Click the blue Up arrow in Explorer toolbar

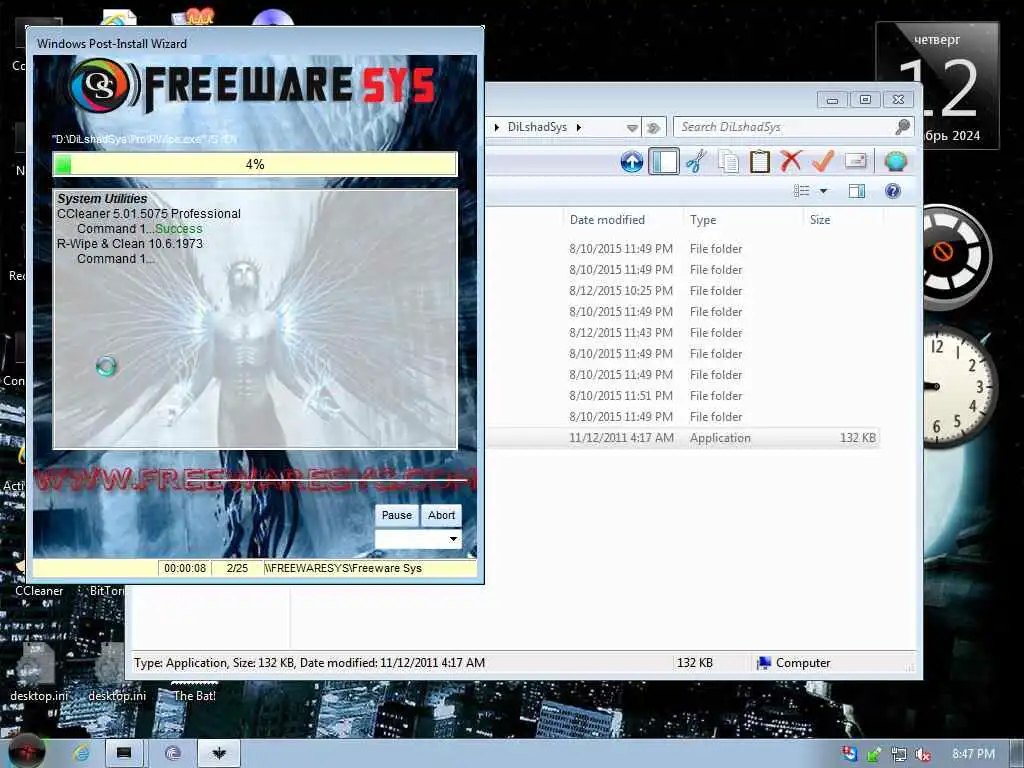coord(632,161)
